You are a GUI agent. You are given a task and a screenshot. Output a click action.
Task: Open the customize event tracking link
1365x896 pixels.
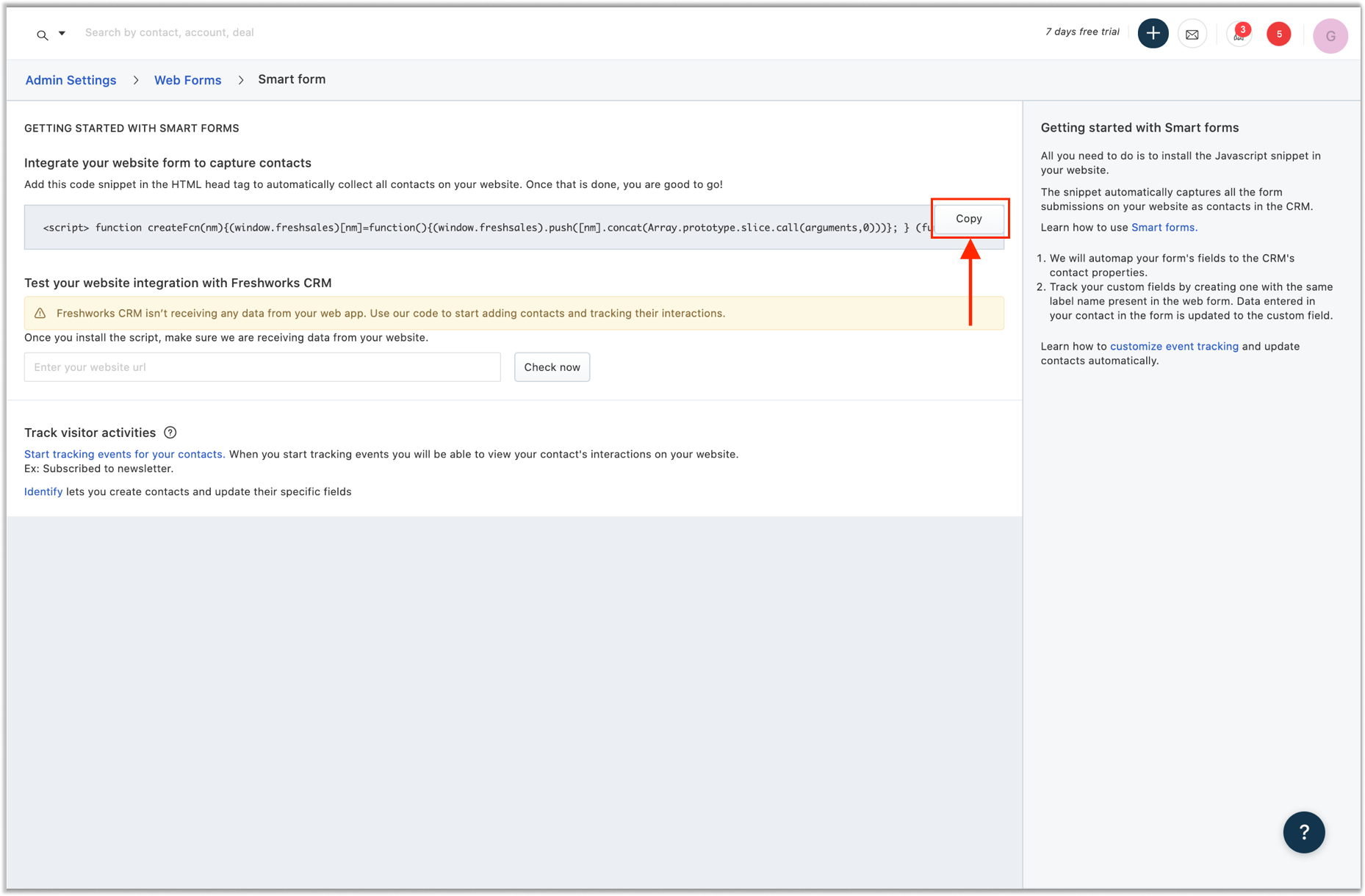[1173, 347]
